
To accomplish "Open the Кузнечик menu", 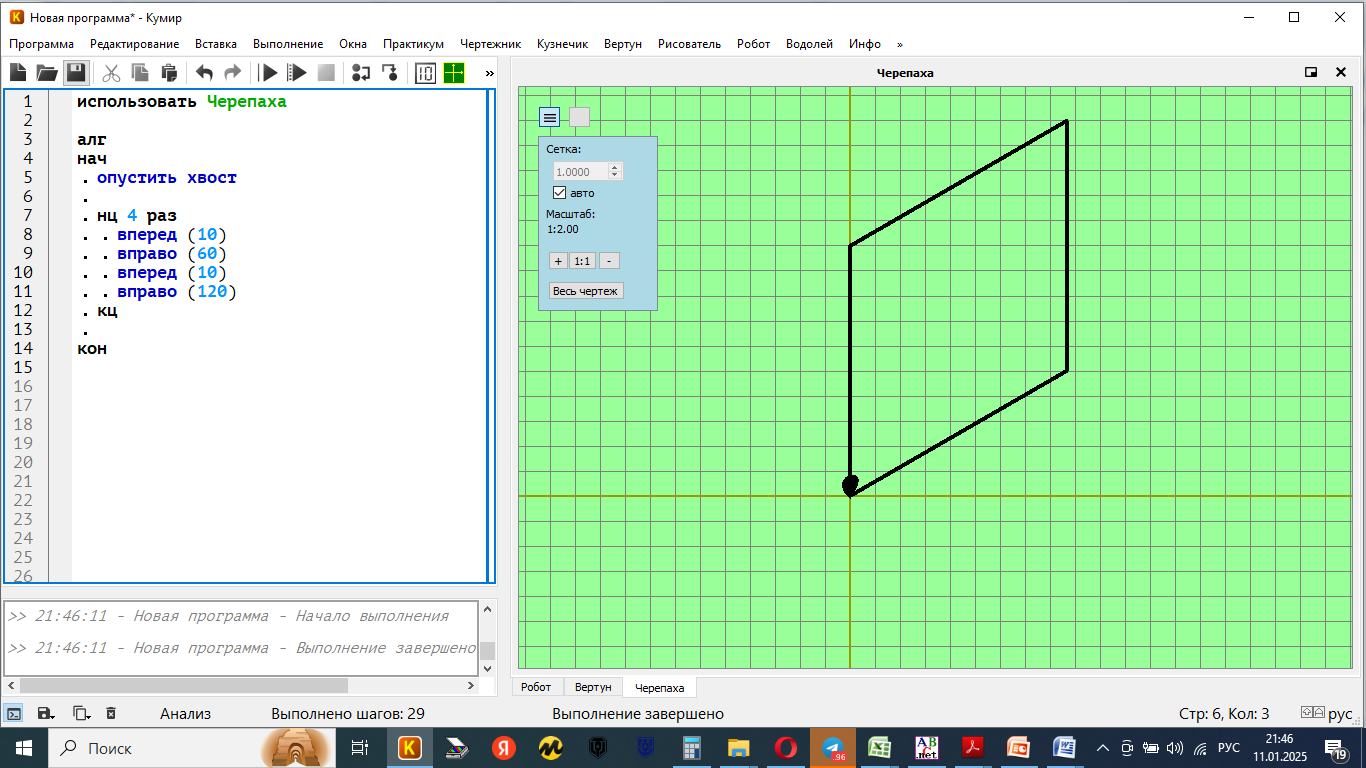I will [x=562, y=44].
